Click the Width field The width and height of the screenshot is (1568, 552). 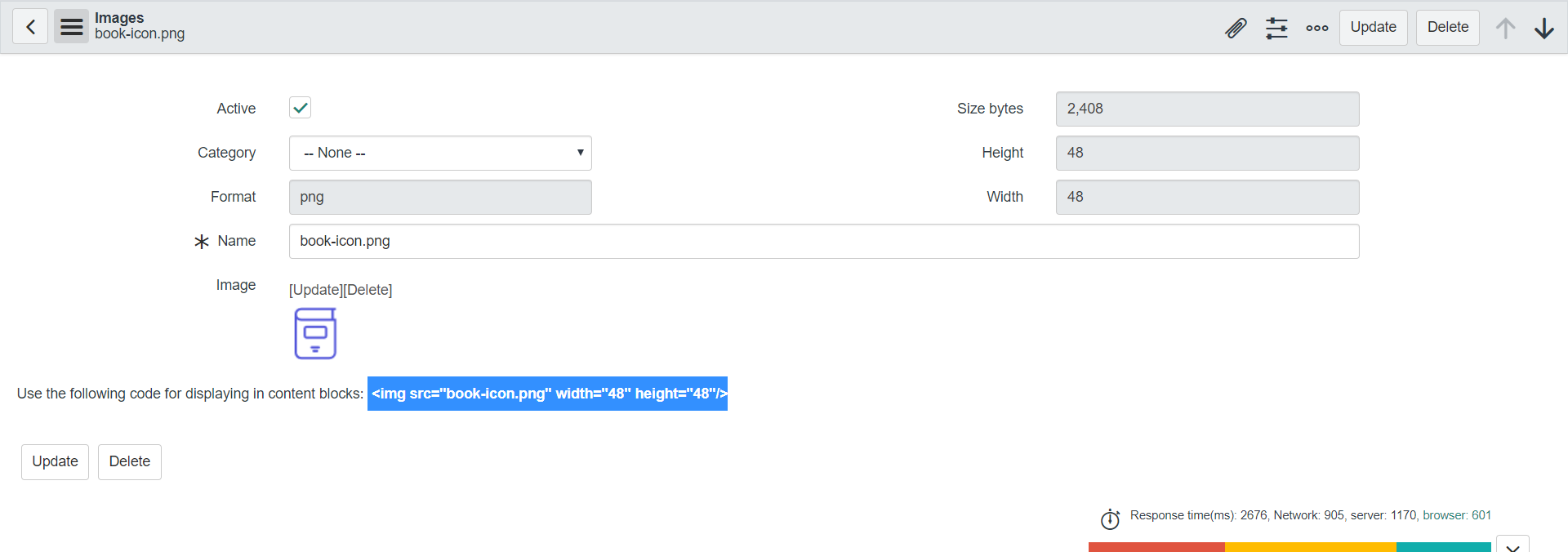(1207, 197)
